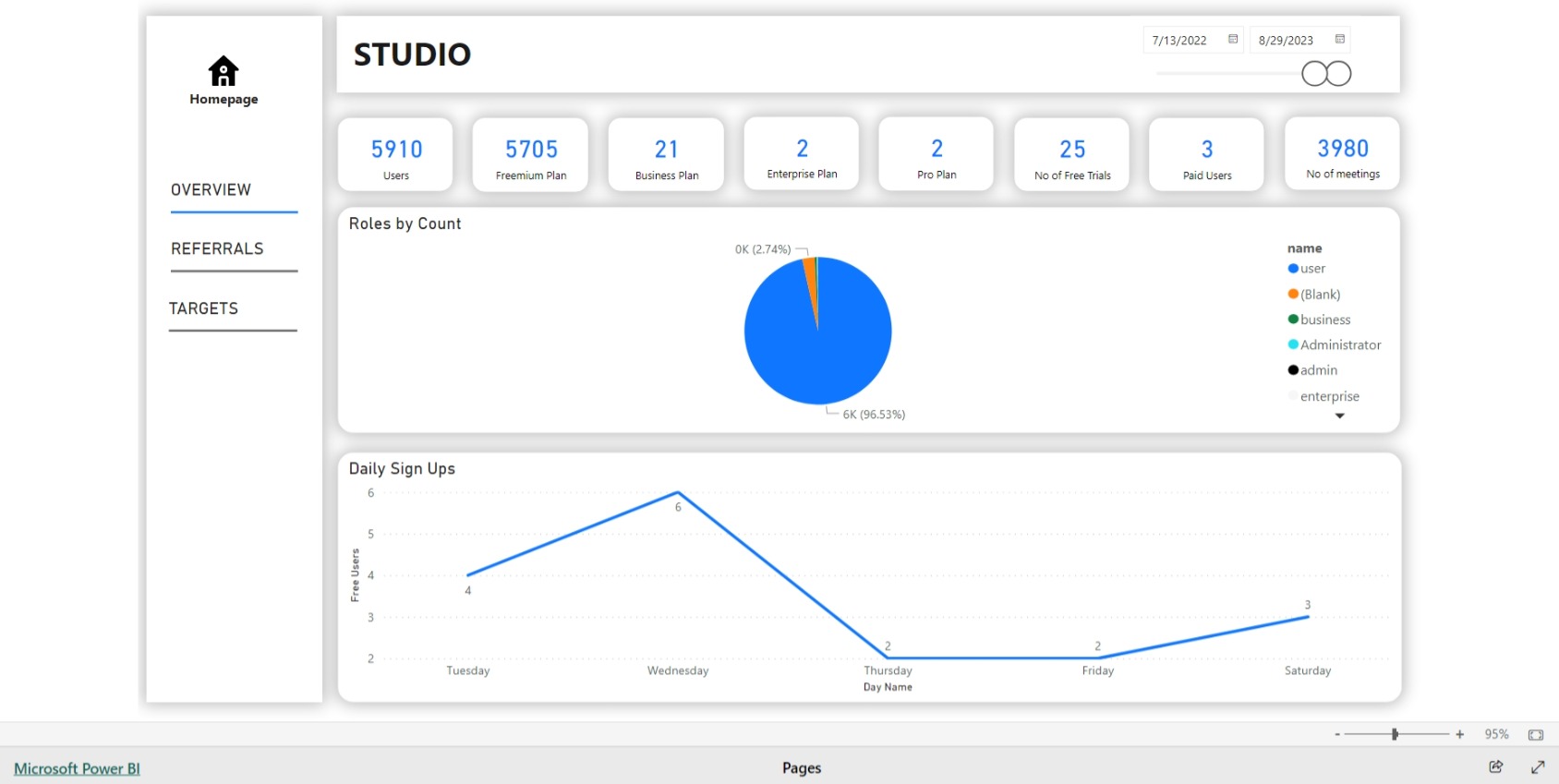
Task: Click the 2 Pro Plan card
Action: pos(937,153)
